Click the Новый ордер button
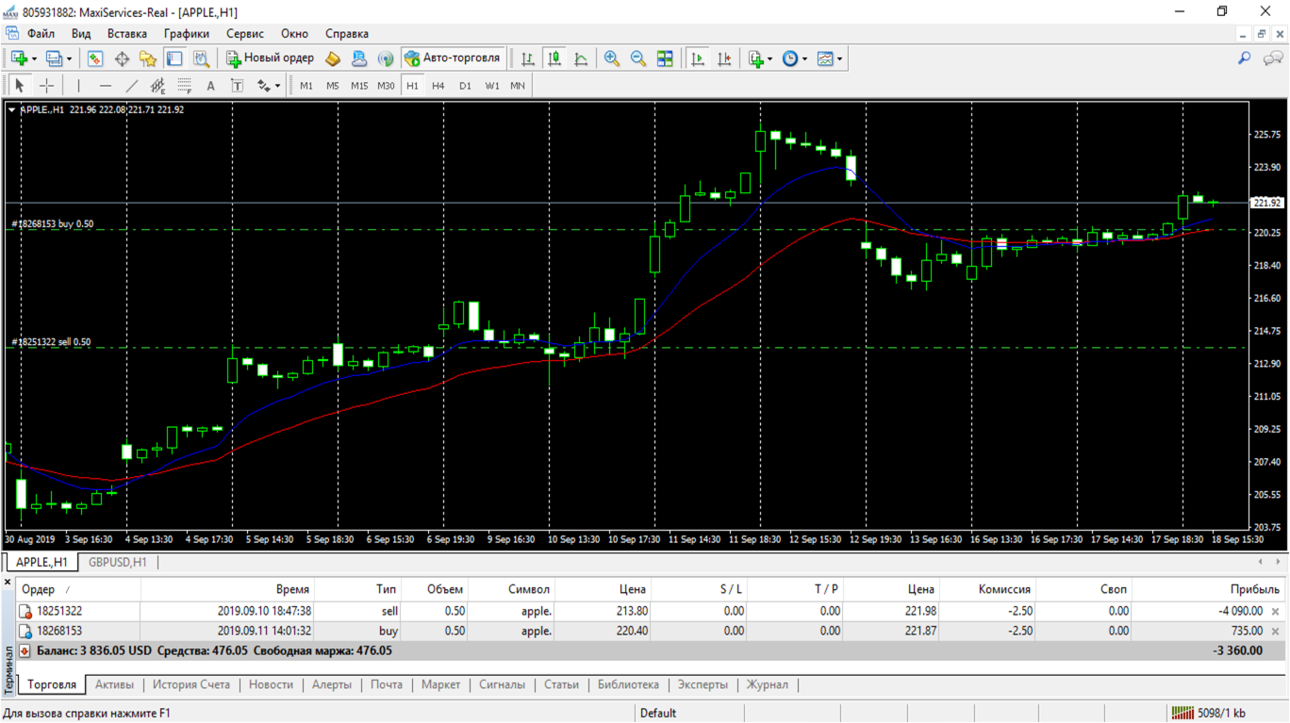 (x=270, y=59)
